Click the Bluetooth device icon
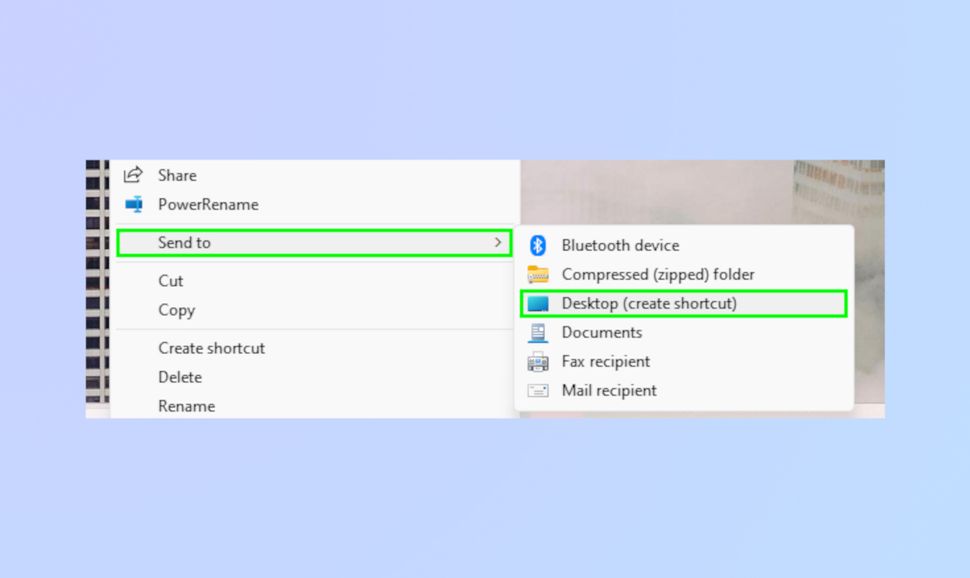 click(x=538, y=245)
